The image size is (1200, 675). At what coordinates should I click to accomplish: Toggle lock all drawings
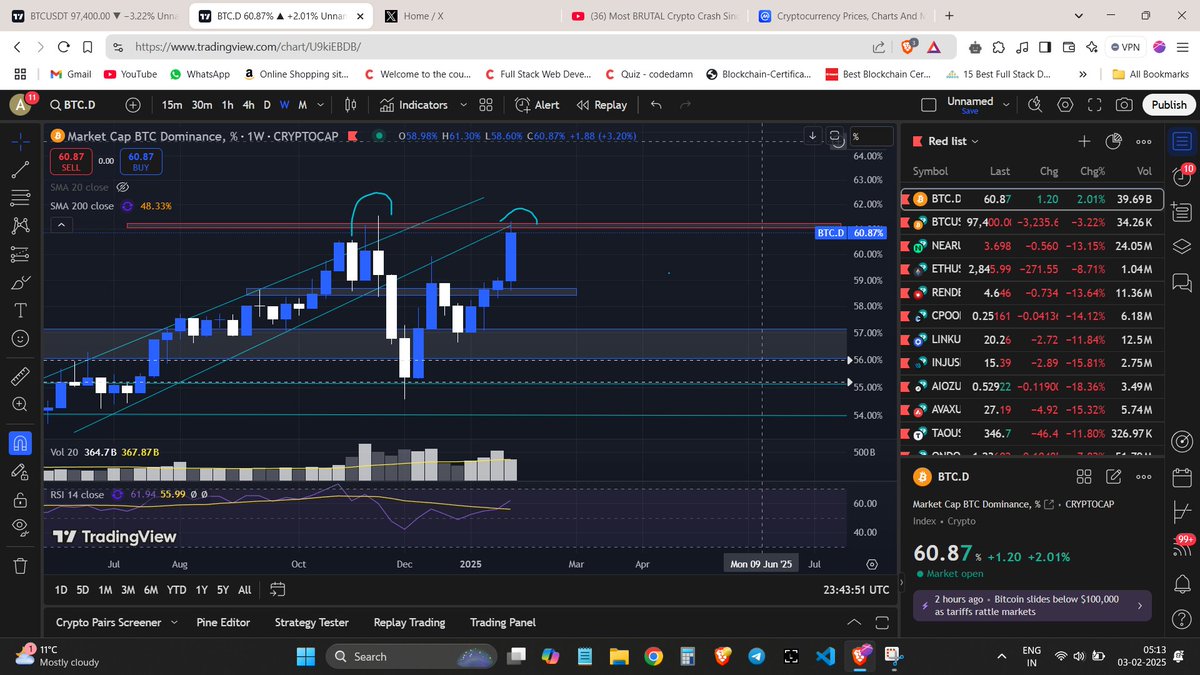tap(20, 499)
